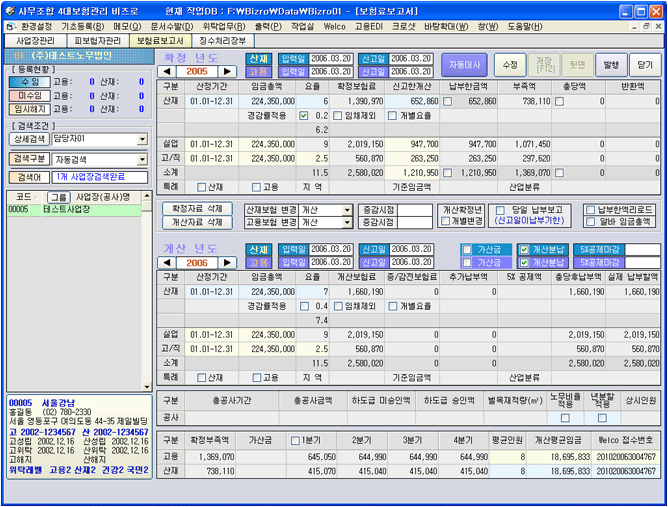Open the 담당자01 dropdown

(142, 140)
